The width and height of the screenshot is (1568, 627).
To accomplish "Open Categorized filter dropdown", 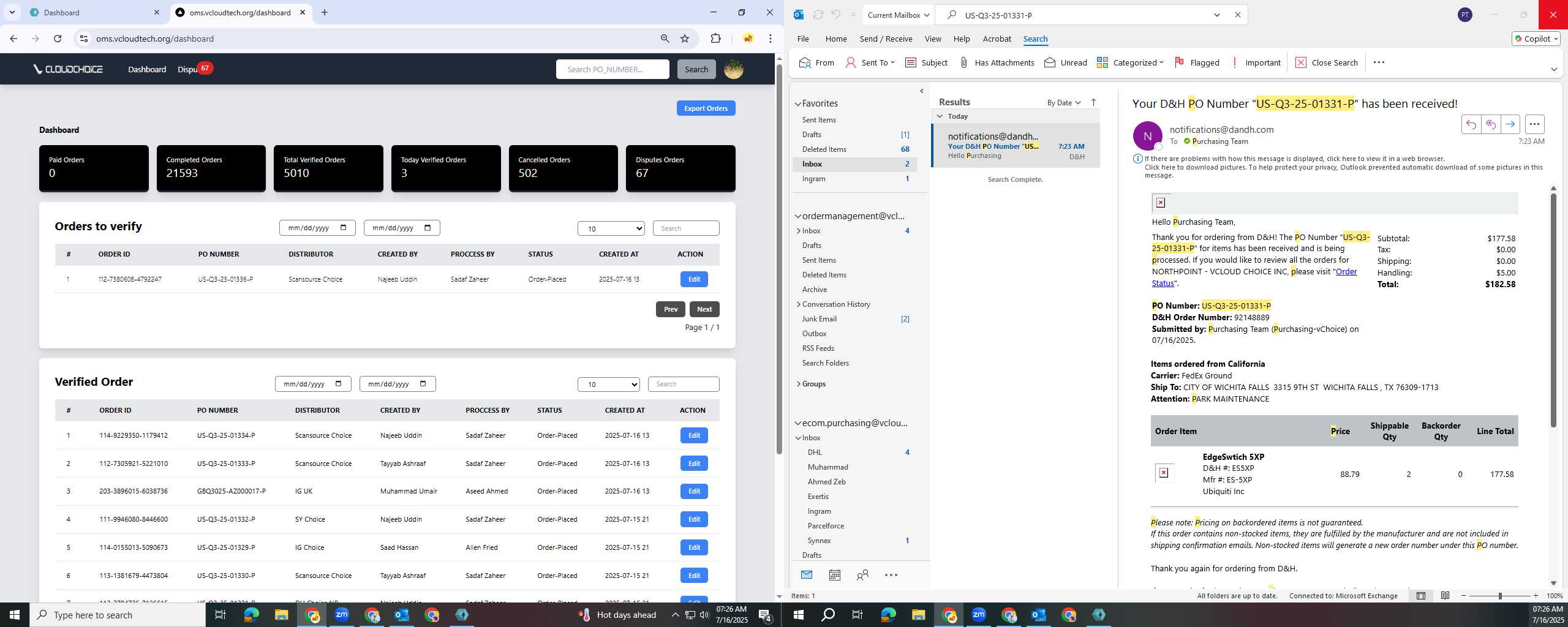I will [1129, 62].
